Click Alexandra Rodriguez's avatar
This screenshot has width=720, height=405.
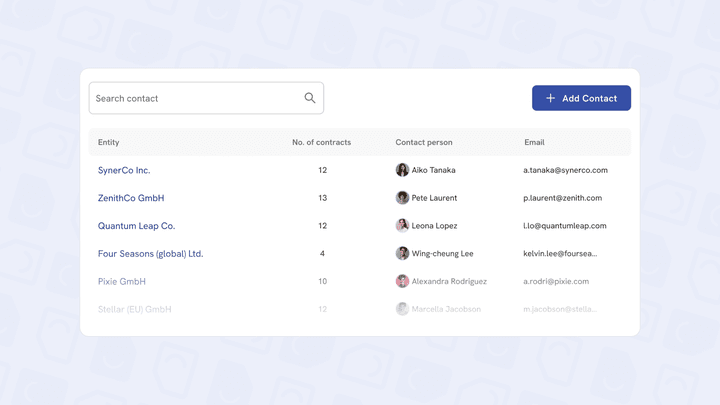click(402, 282)
